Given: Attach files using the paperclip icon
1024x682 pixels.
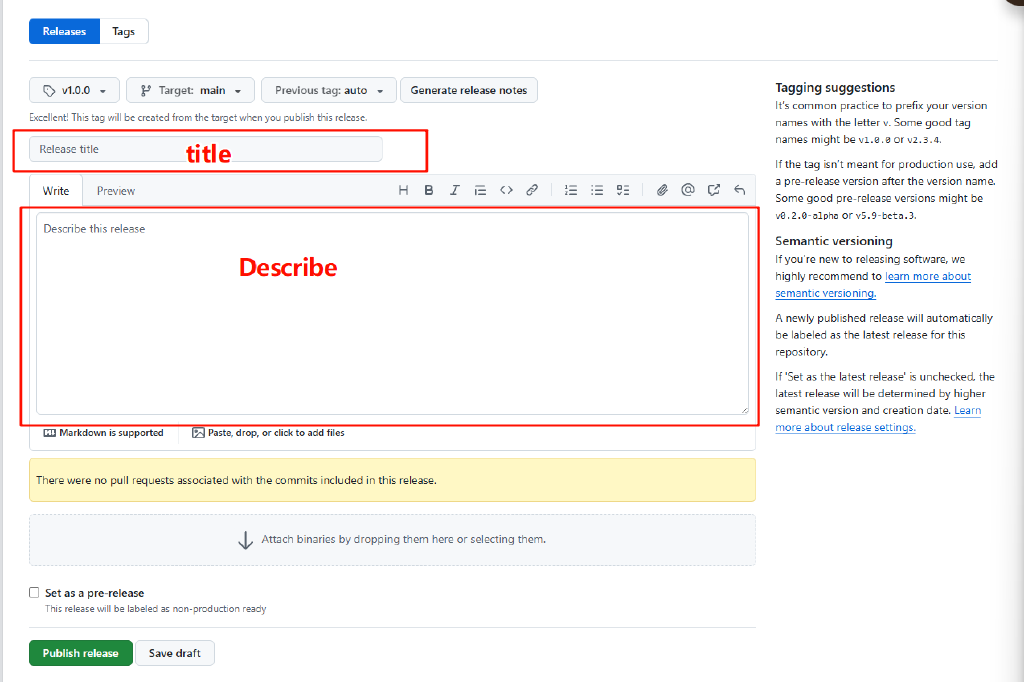Looking at the screenshot, I should point(661,189).
